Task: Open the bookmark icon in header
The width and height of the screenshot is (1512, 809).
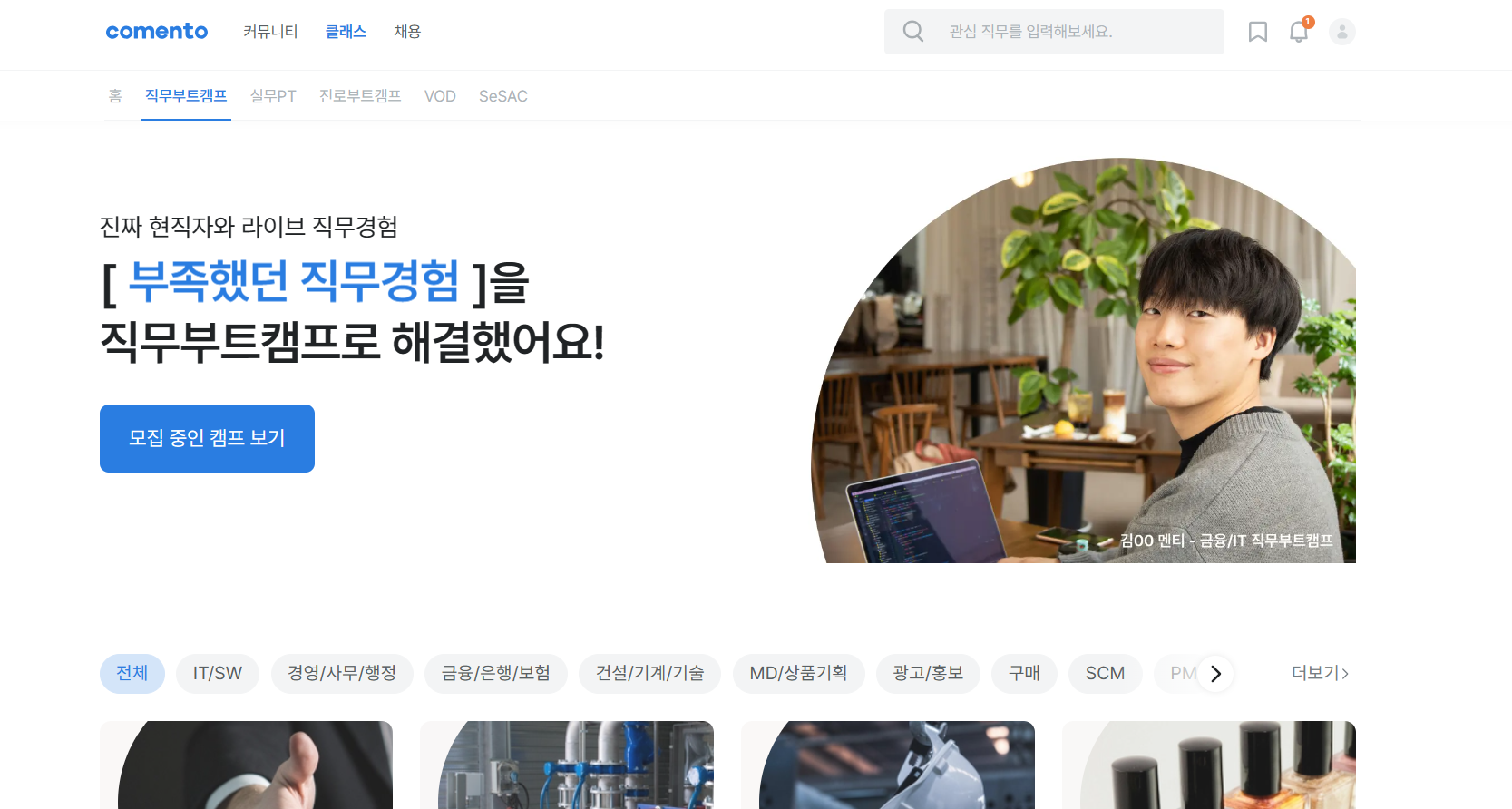Action: click(x=1257, y=32)
